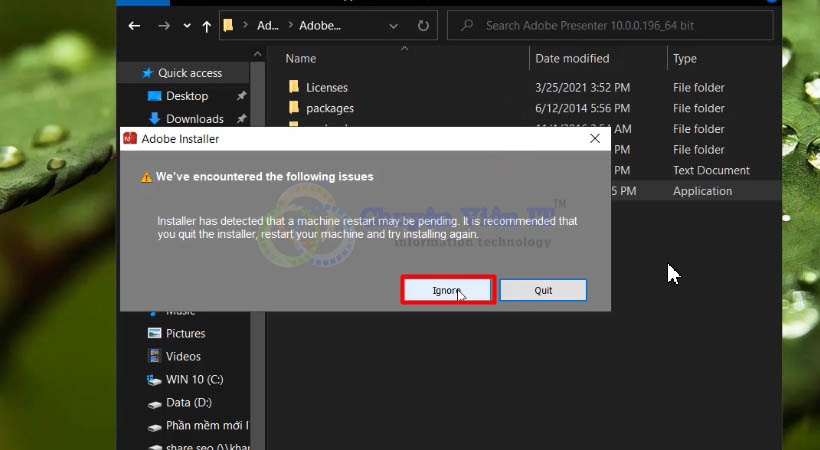Open Quick access in navigation pane
820x450 pixels.
pyautogui.click(x=190, y=73)
